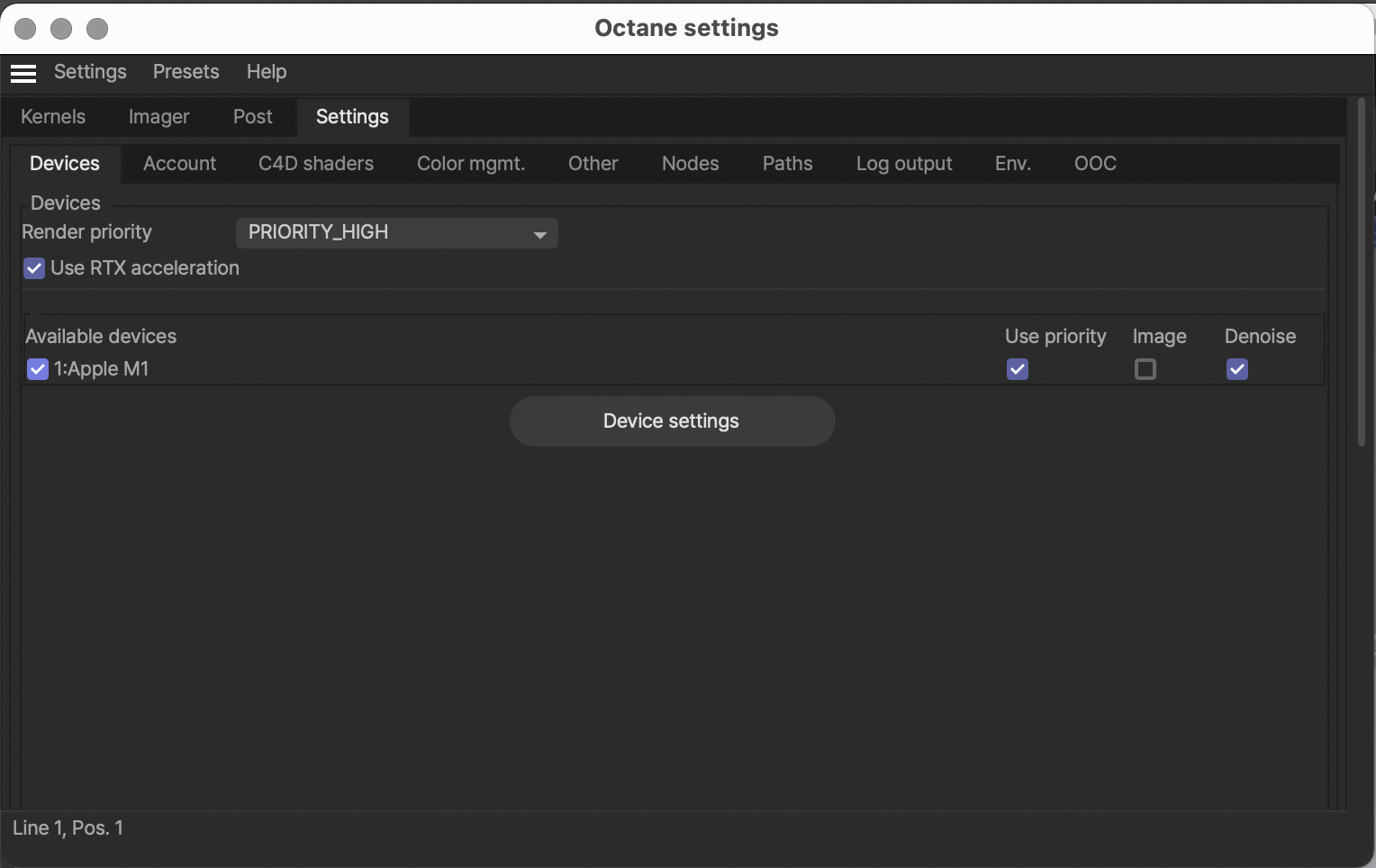The height and width of the screenshot is (868, 1376).
Task: Open the Settings menu
Action: pyautogui.click(x=90, y=72)
